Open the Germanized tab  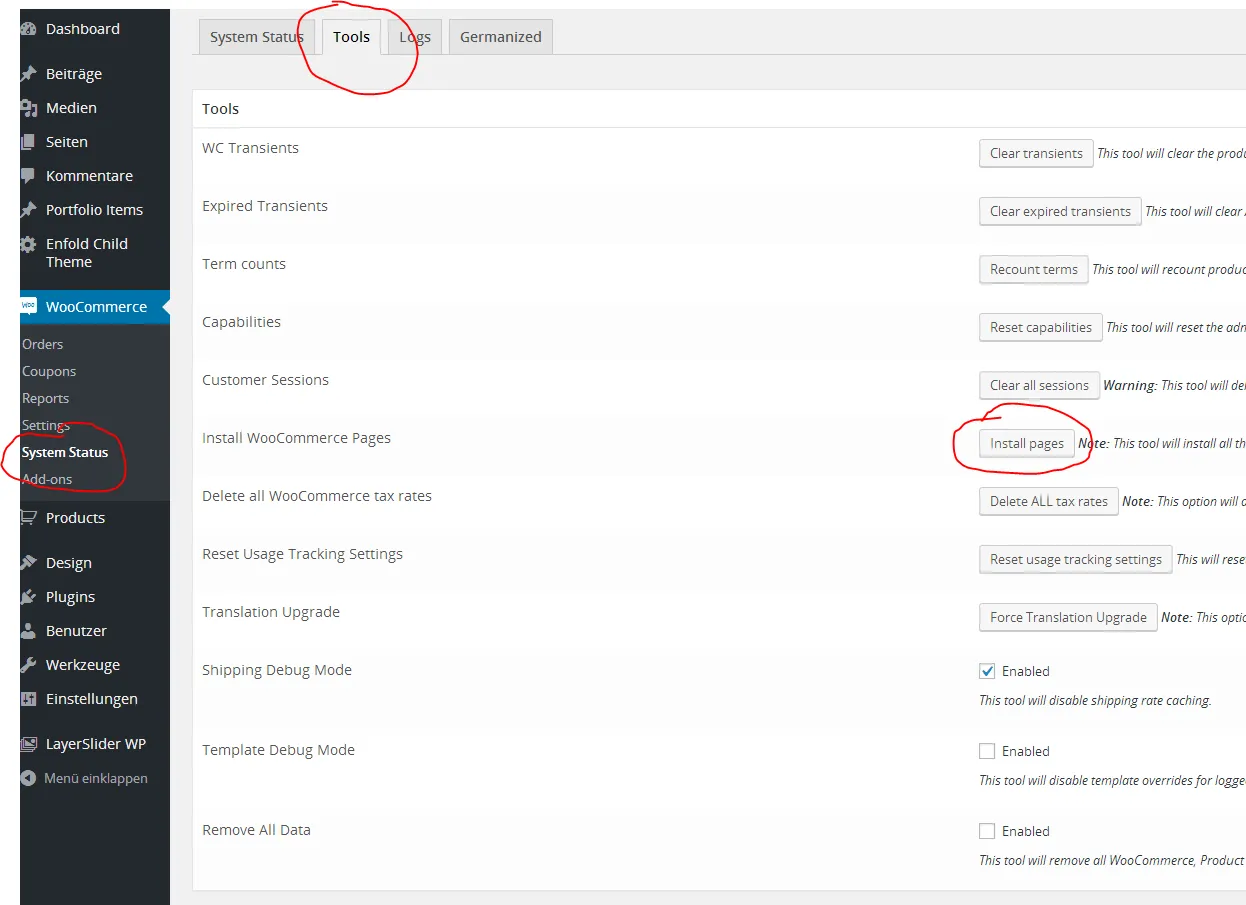pos(501,37)
